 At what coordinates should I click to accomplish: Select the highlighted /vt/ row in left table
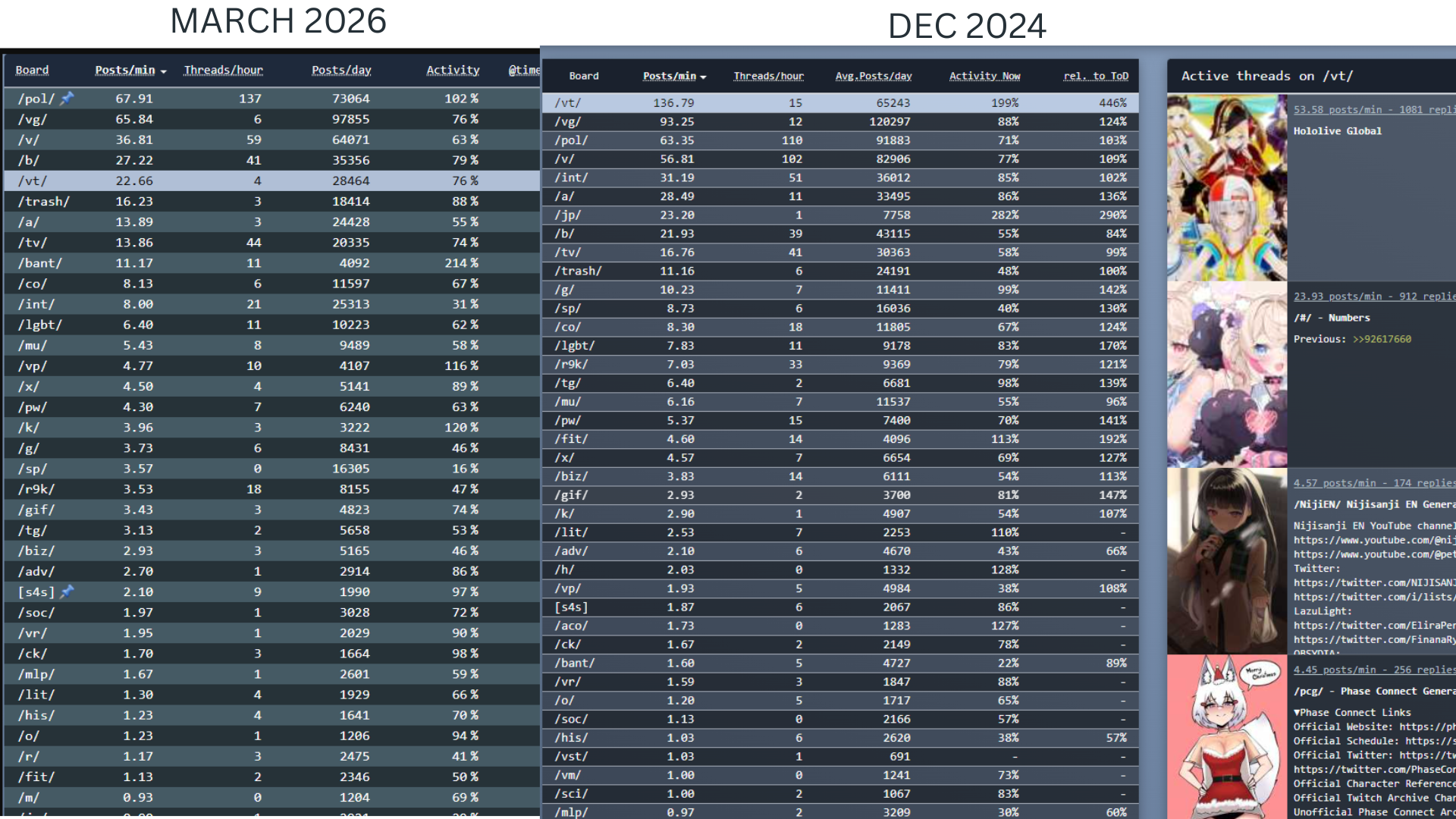tap(271, 180)
